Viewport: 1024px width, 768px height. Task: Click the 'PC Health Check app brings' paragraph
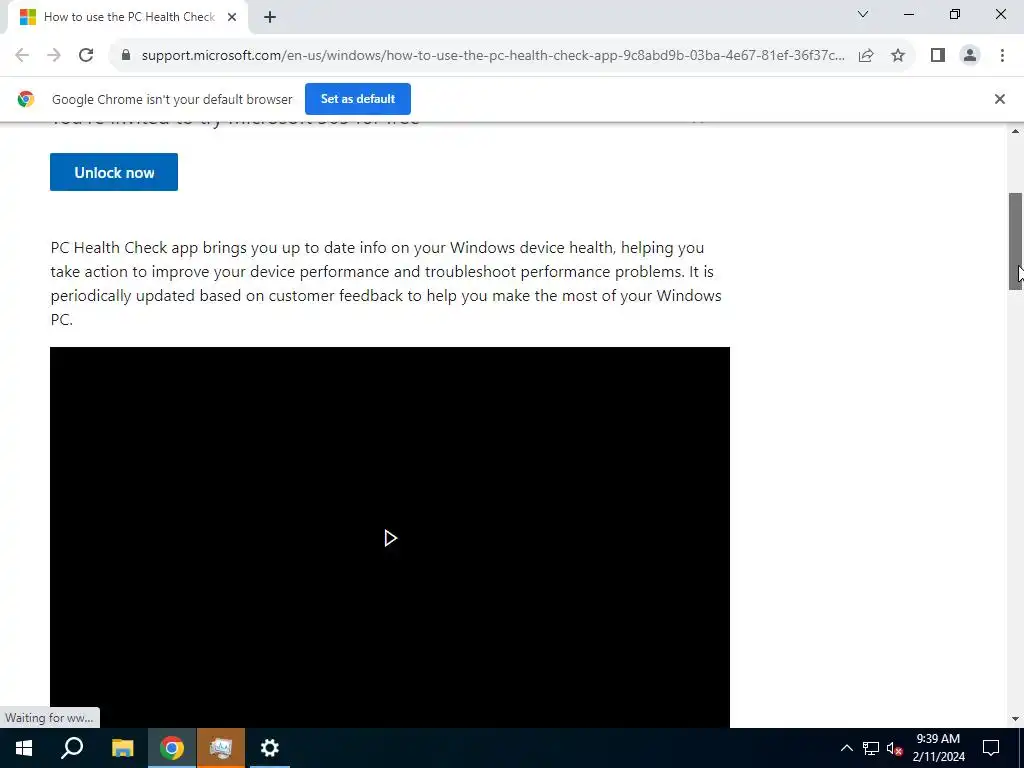pos(386,283)
